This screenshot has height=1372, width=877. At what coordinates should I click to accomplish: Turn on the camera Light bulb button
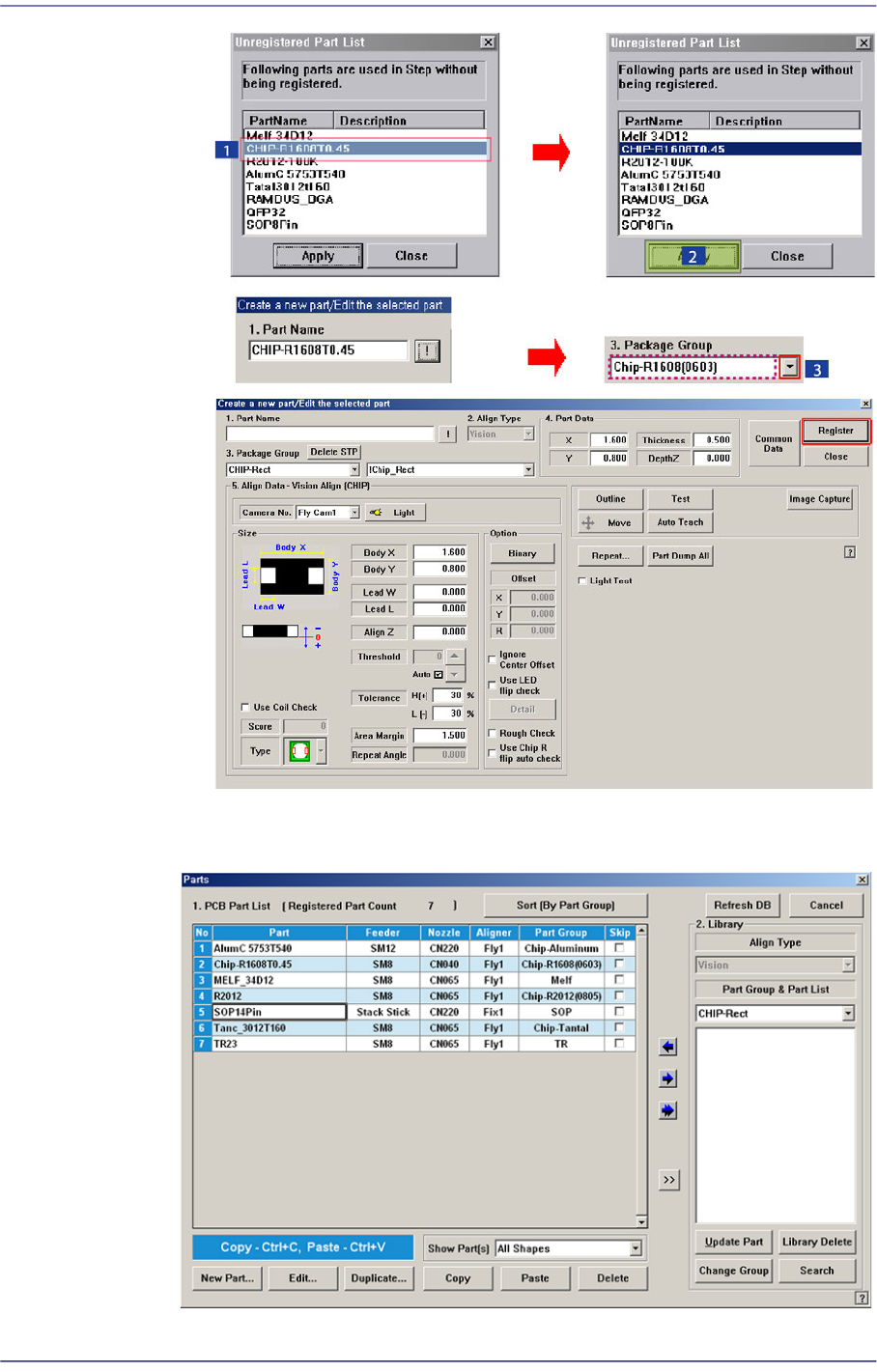(x=395, y=513)
